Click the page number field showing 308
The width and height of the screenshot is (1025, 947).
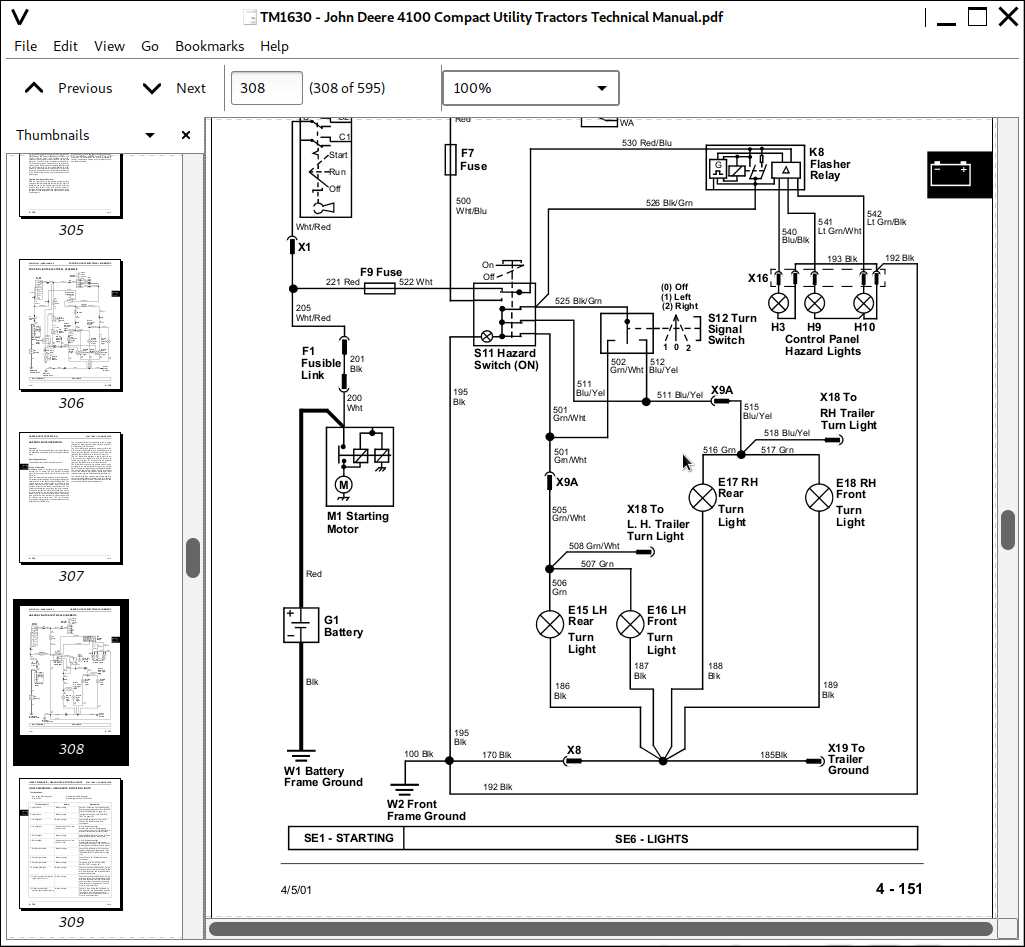[267, 88]
